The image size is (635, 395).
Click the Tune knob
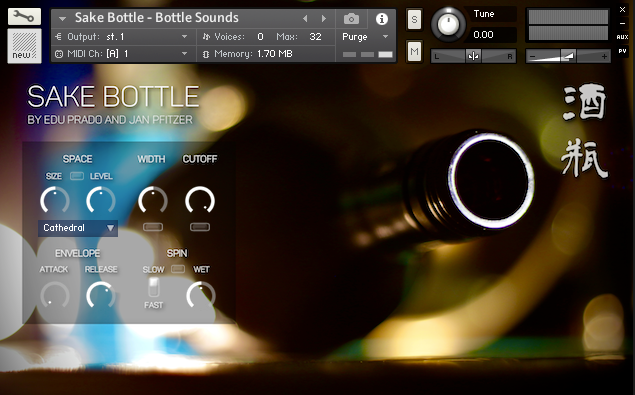(x=448, y=24)
